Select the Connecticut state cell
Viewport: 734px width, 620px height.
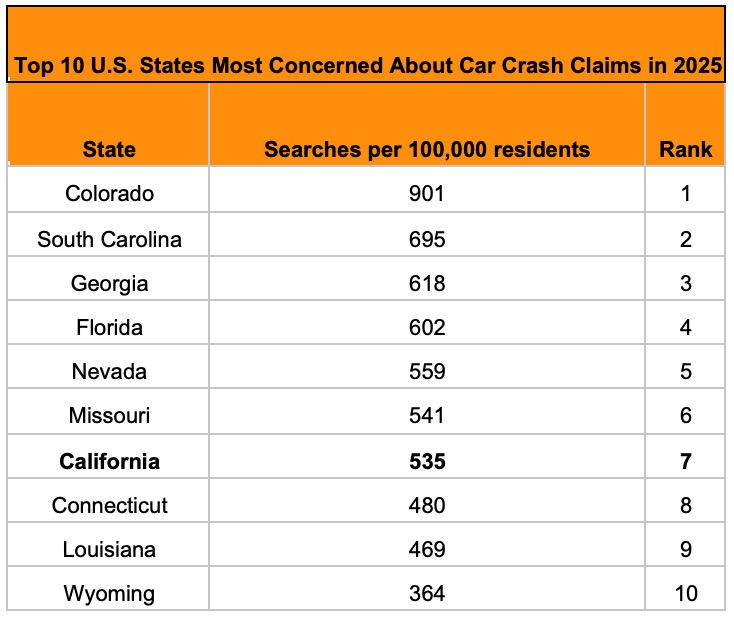109,505
